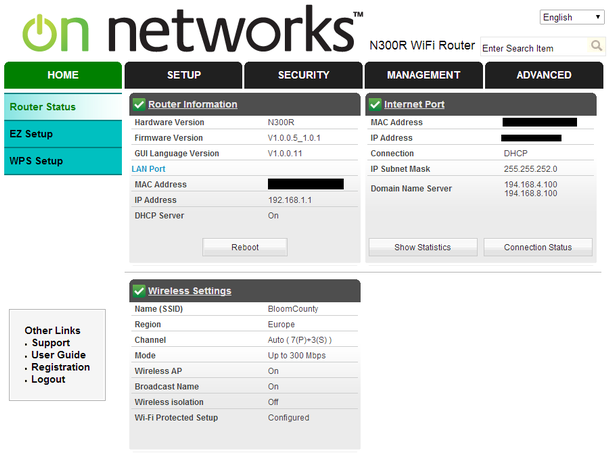The height and width of the screenshot is (467, 610).
Task: Open the HOME tab
Action: (x=63, y=75)
